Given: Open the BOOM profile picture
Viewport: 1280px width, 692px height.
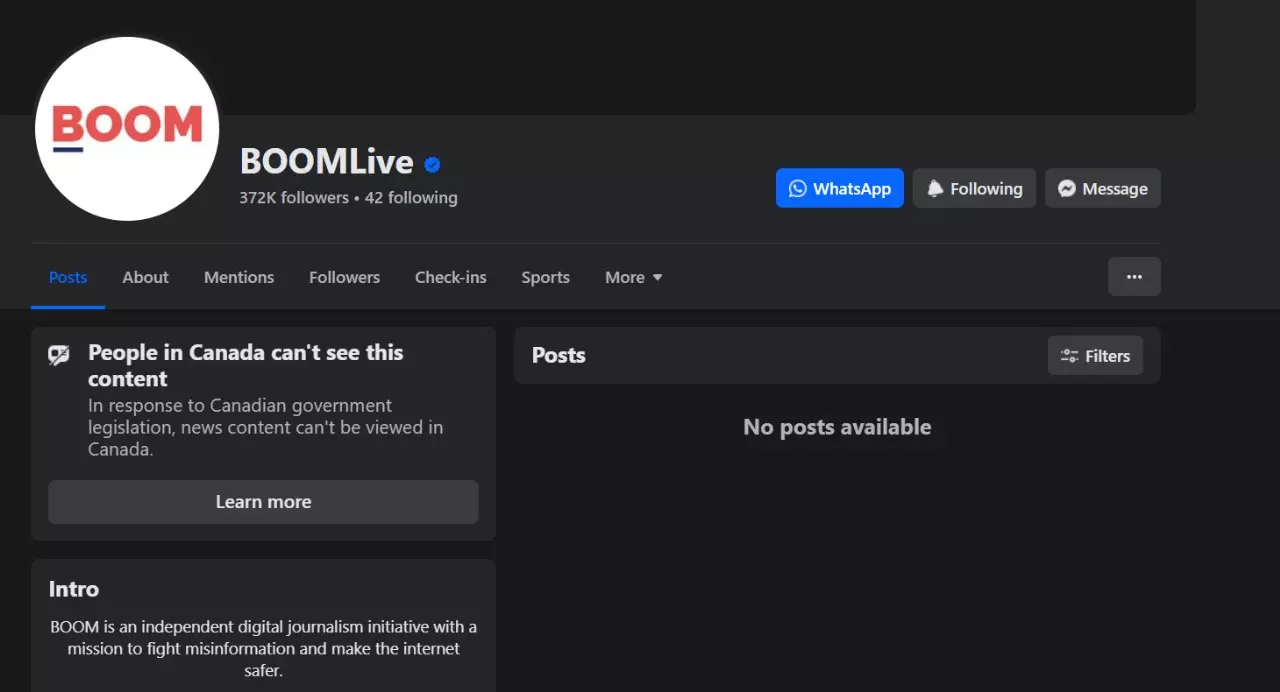Looking at the screenshot, I should pos(127,128).
